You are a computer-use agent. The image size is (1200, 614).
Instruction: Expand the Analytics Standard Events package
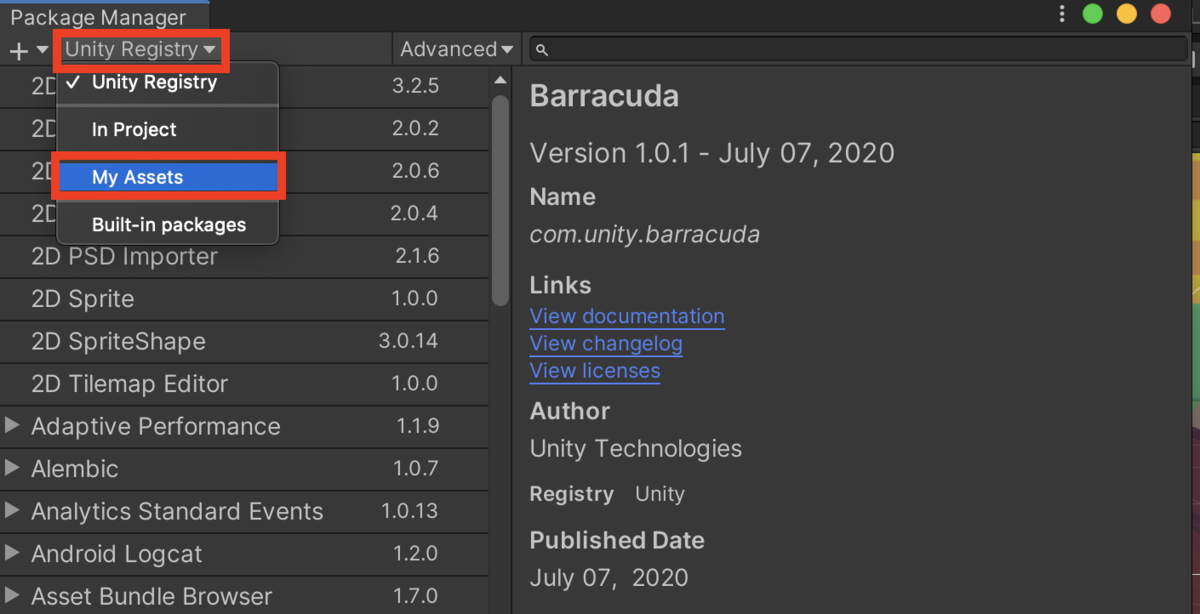[12, 511]
